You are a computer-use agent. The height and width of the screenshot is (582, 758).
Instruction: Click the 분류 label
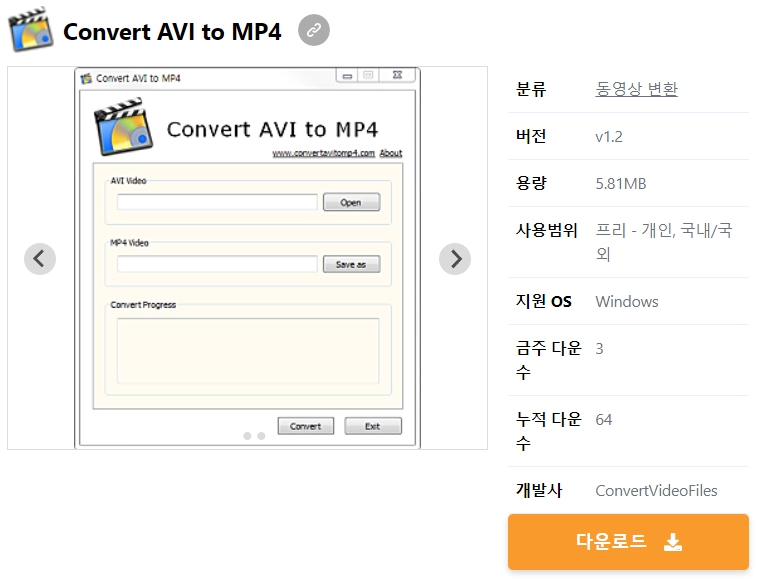tap(531, 89)
